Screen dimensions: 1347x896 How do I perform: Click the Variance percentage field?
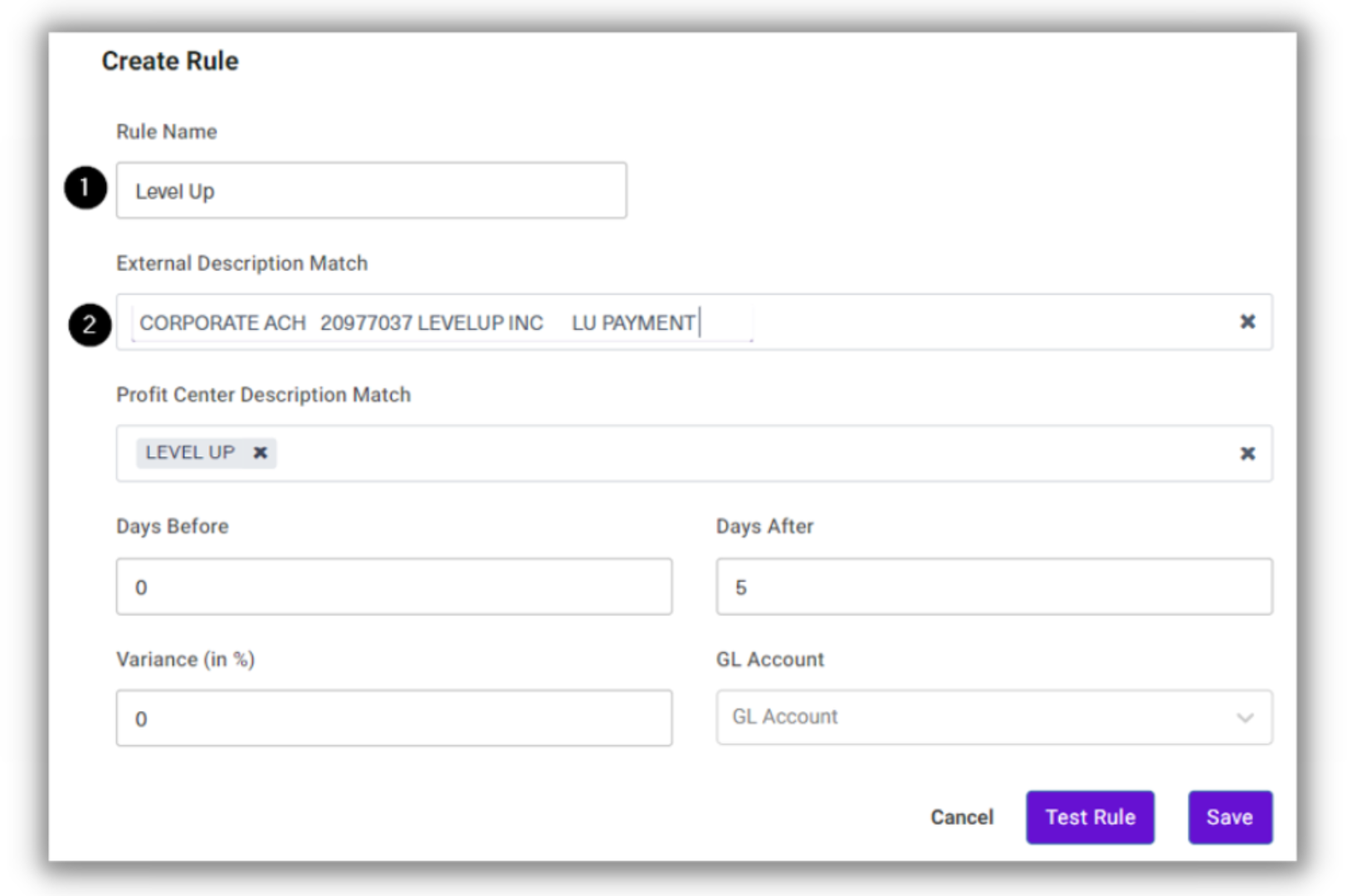click(x=393, y=717)
